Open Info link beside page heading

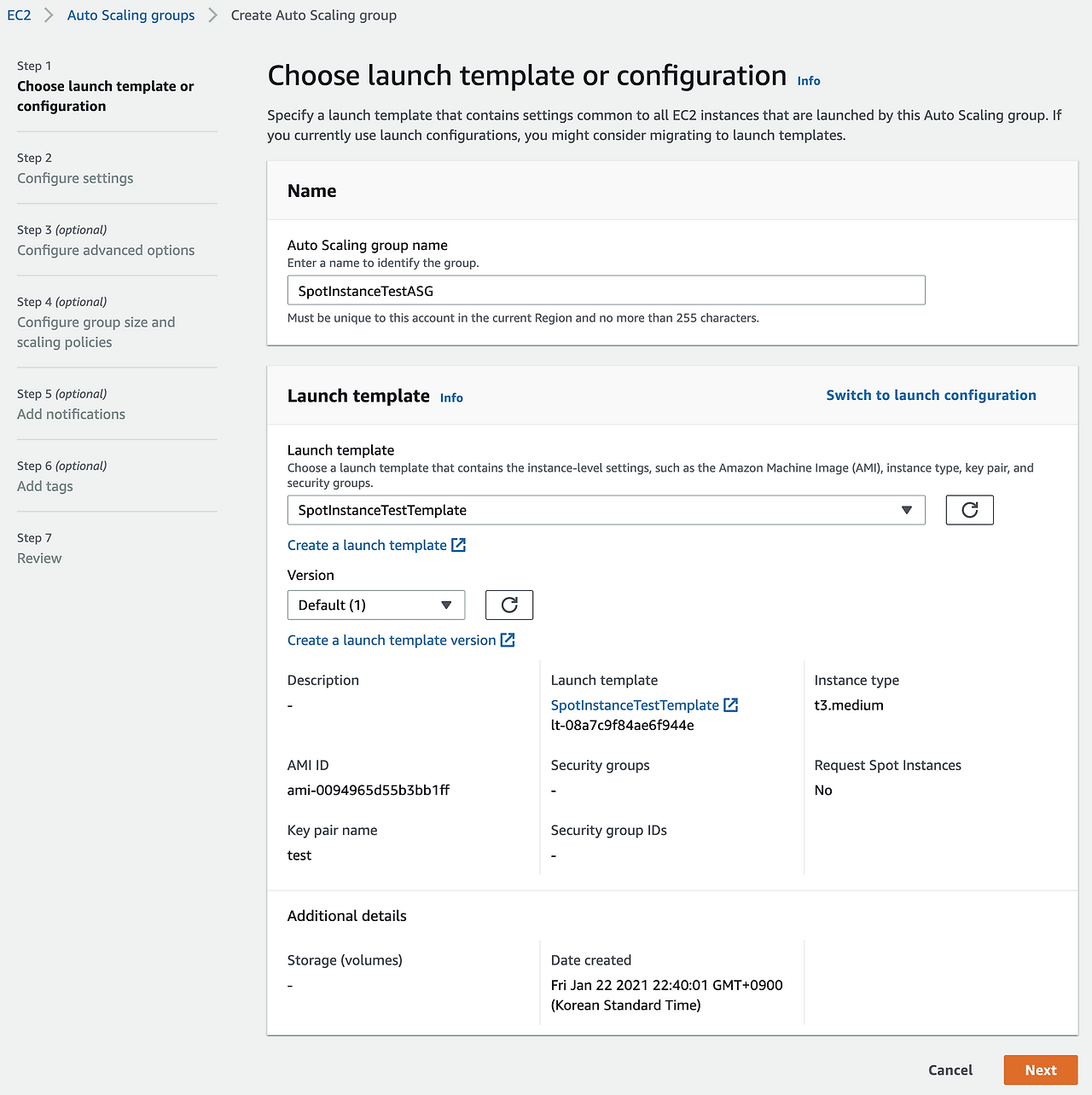(809, 81)
